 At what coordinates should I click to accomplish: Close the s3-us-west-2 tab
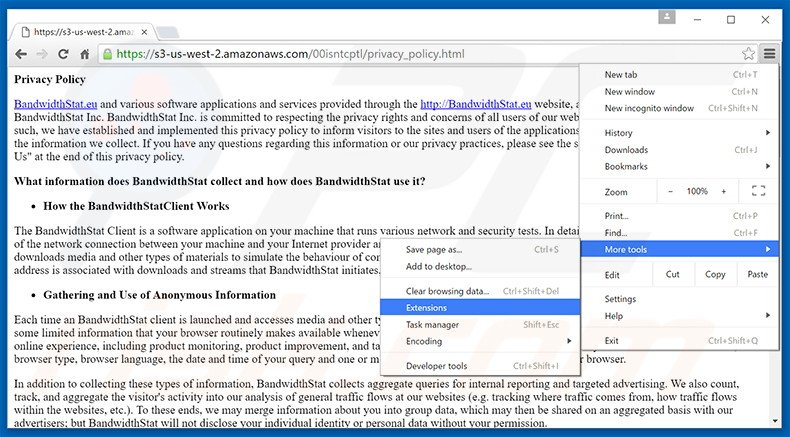(x=144, y=32)
